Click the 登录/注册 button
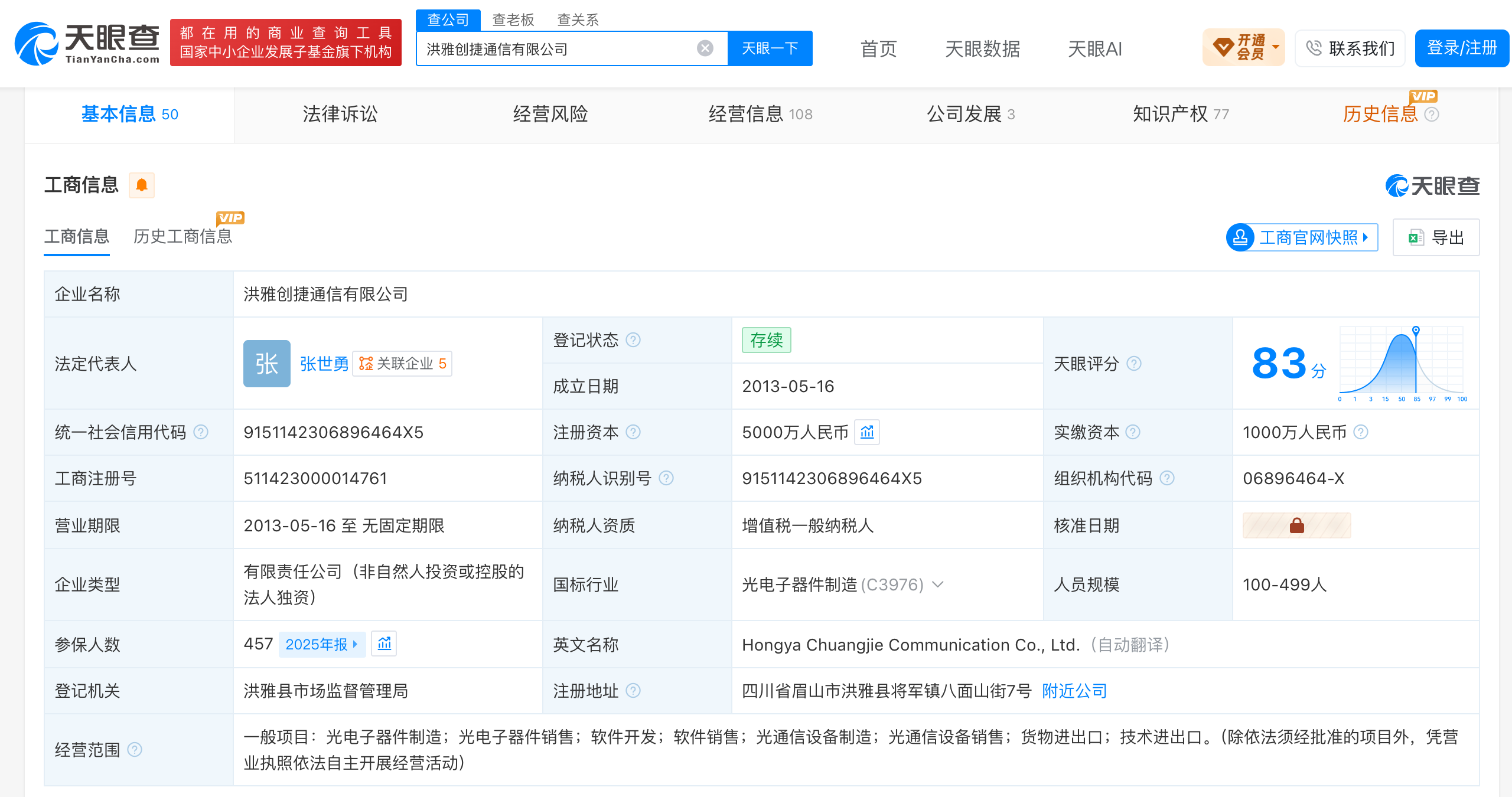The image size is (1512, 797). click(1462, 48)
